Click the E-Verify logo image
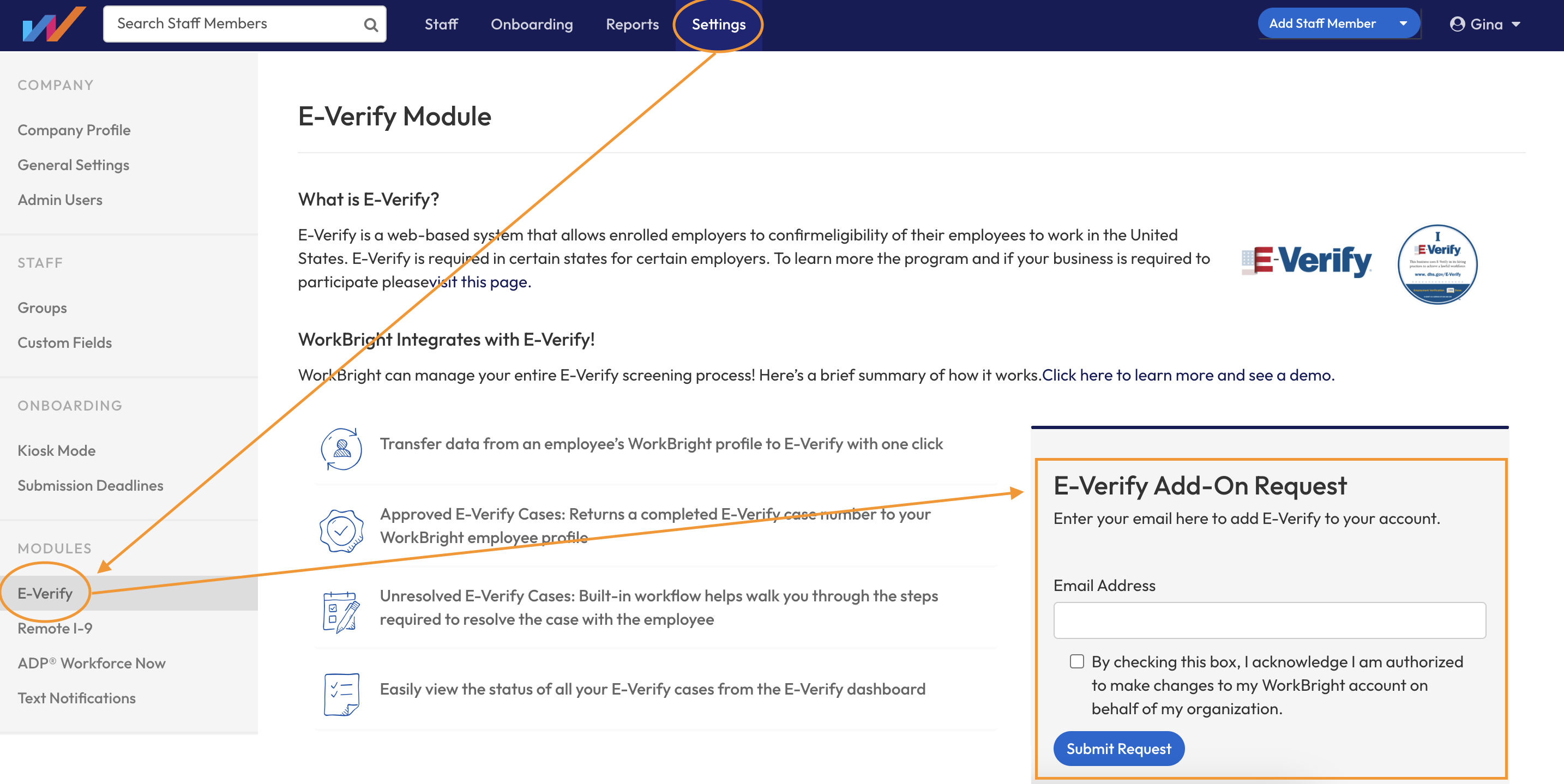Image resolution: width=1564 pixels, height=784 pixels. tap(1307, 262)
